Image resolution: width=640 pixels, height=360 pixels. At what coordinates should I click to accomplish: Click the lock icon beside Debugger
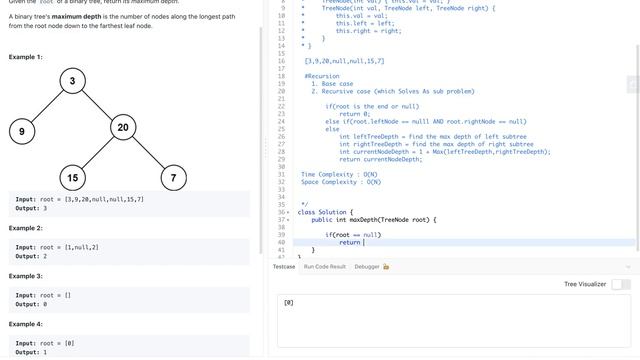click(386, 267)
